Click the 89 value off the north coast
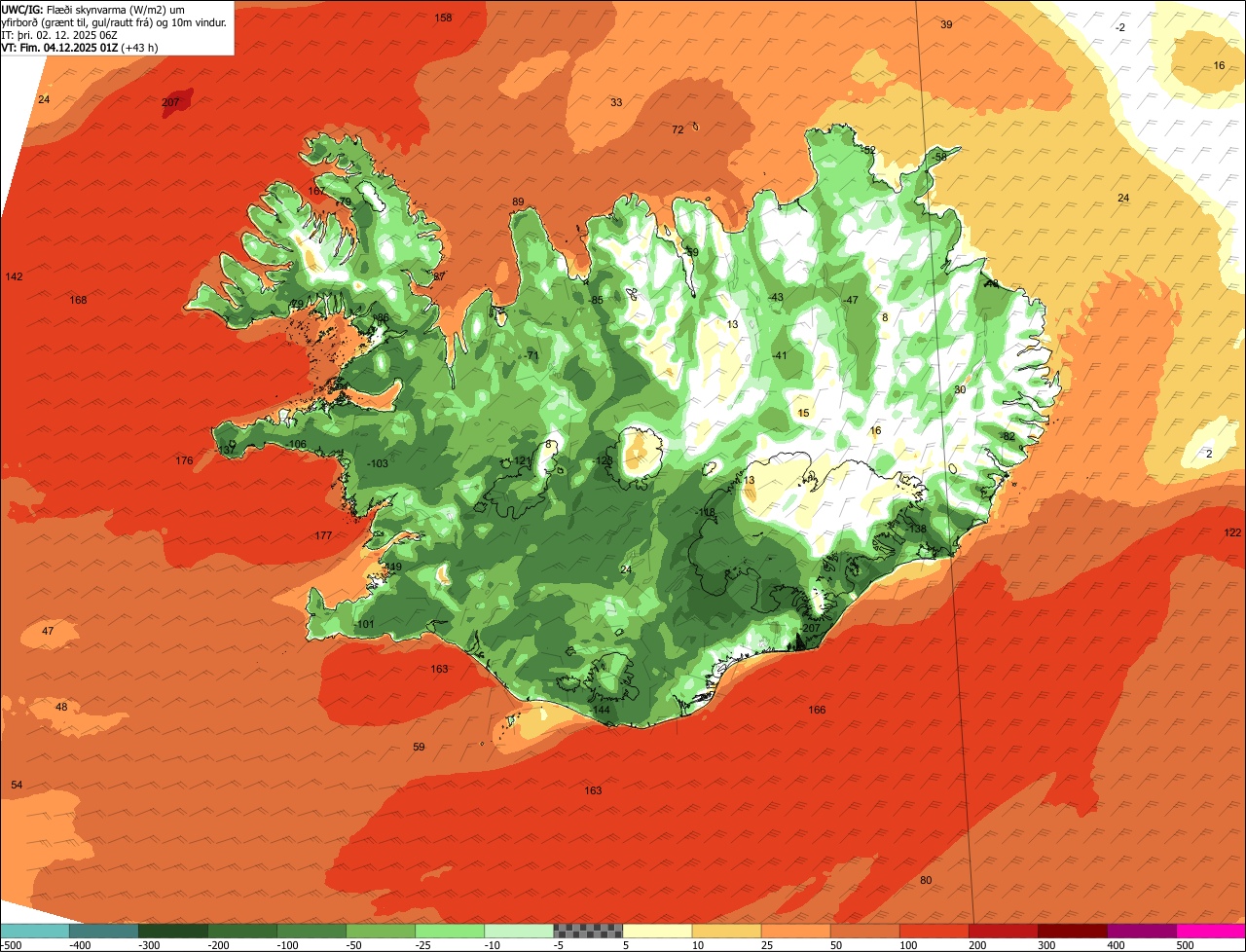 tap(518, 202)
